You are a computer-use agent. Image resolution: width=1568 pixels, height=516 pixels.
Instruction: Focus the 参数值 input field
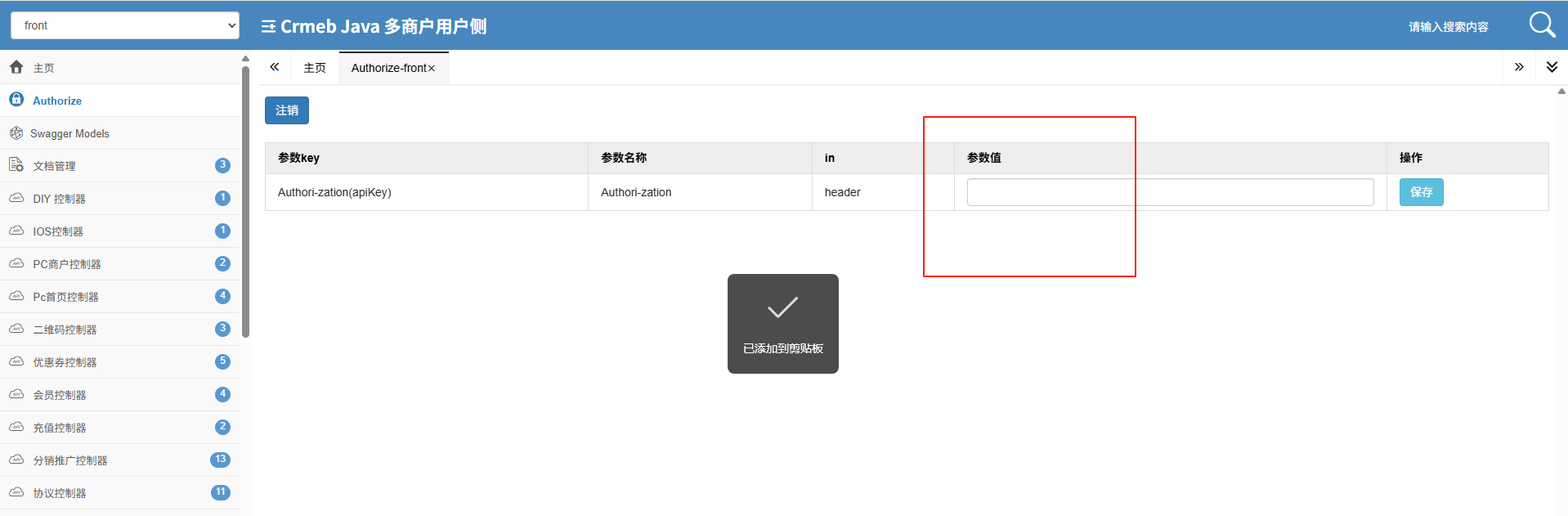(1170, 192)
